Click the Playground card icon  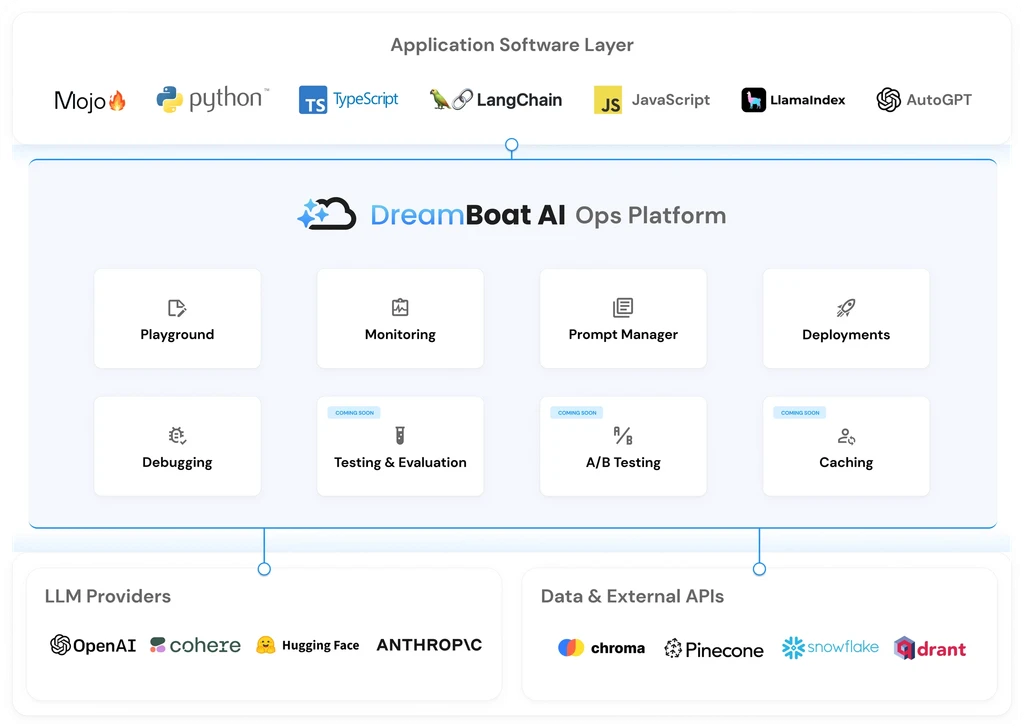[x=177, y=308]
